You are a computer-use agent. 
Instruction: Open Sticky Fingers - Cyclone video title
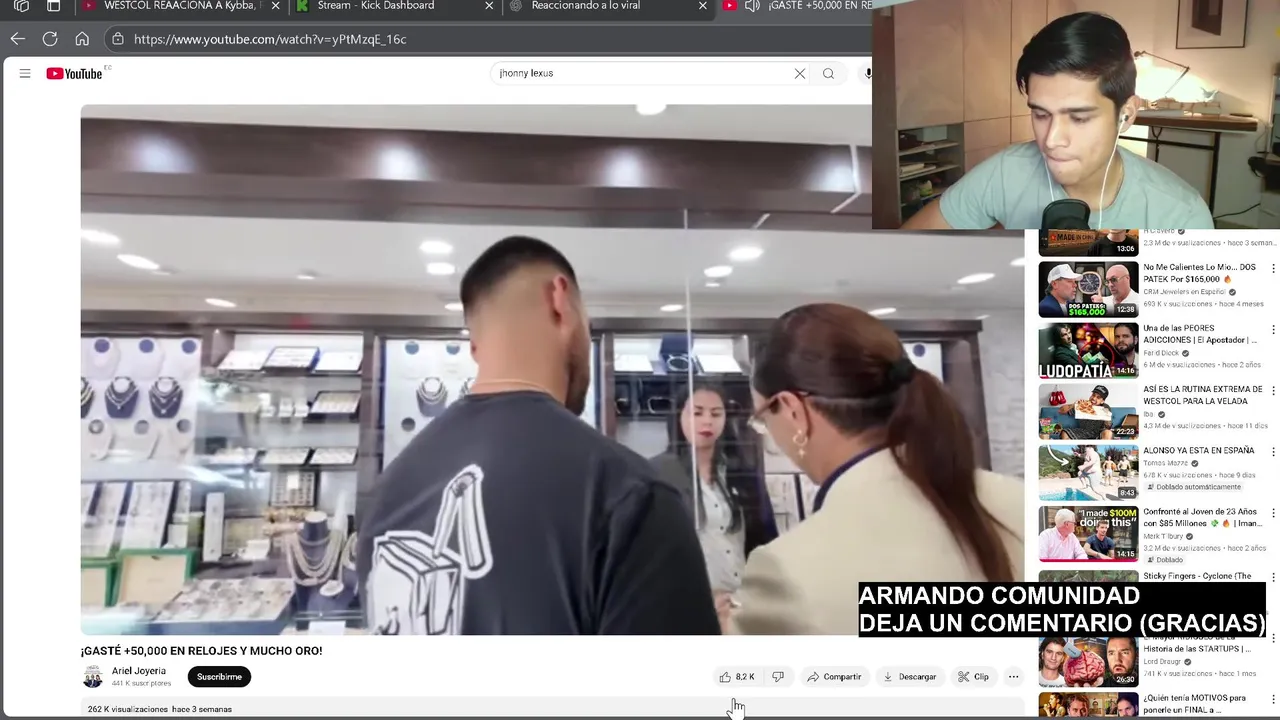point(1197,576)
